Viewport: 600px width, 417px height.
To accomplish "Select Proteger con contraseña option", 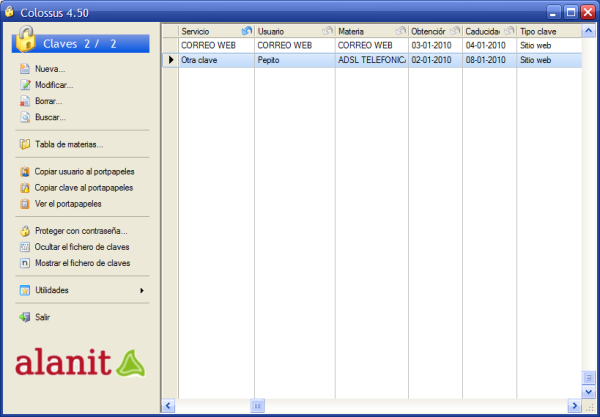I will [x=81, y=231].
